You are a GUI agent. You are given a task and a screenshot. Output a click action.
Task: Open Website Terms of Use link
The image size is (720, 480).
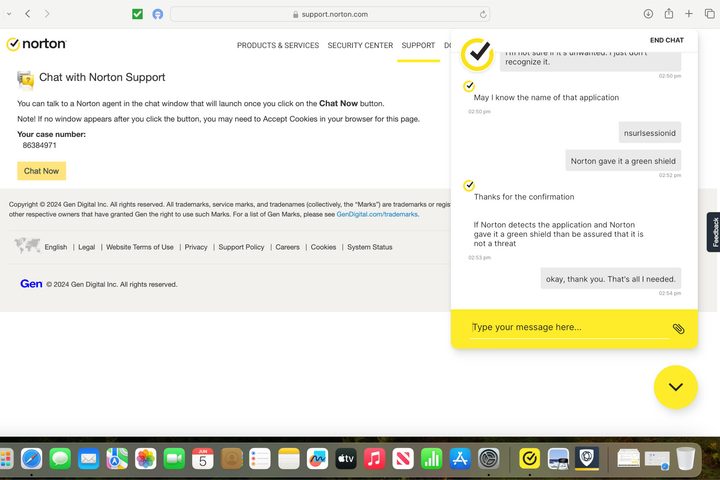(x=140, y=247)
